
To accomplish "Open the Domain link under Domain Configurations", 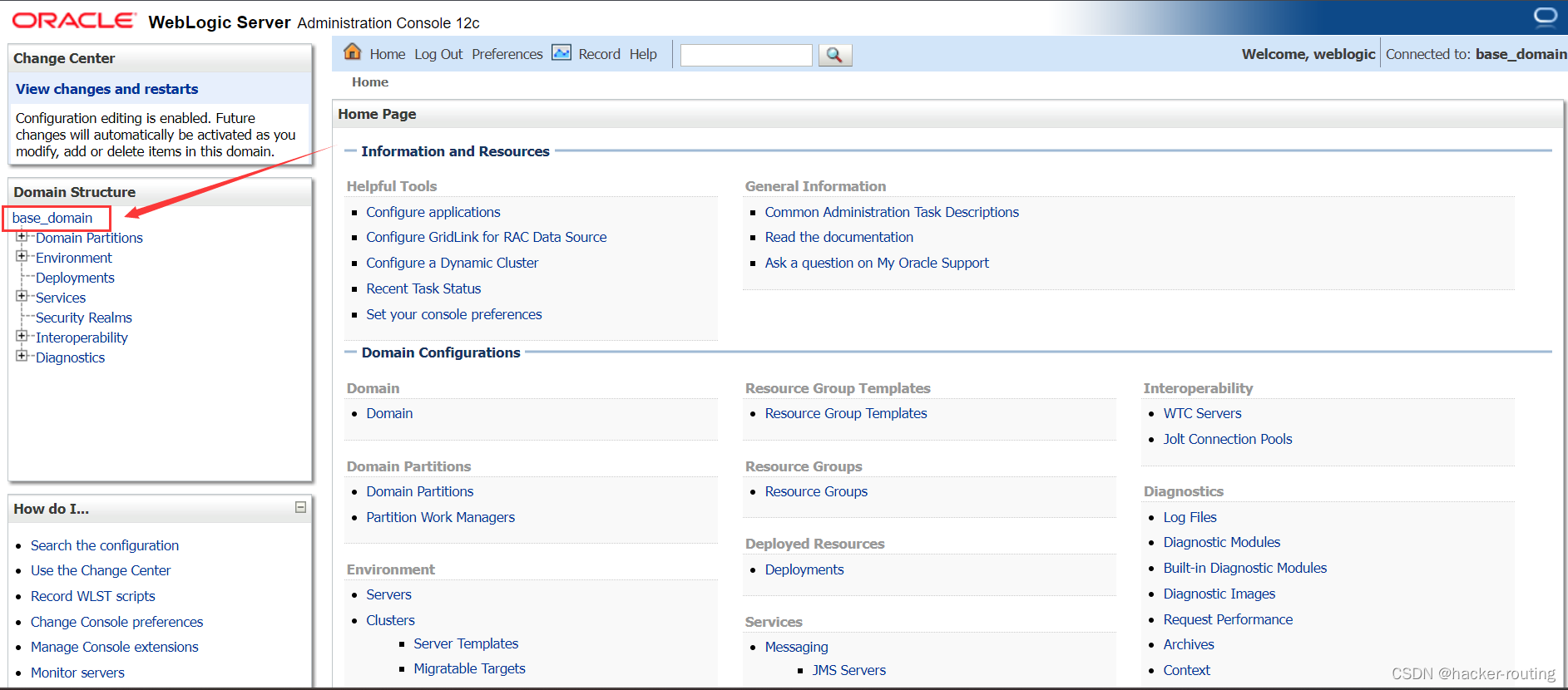I will pos(389,413).
